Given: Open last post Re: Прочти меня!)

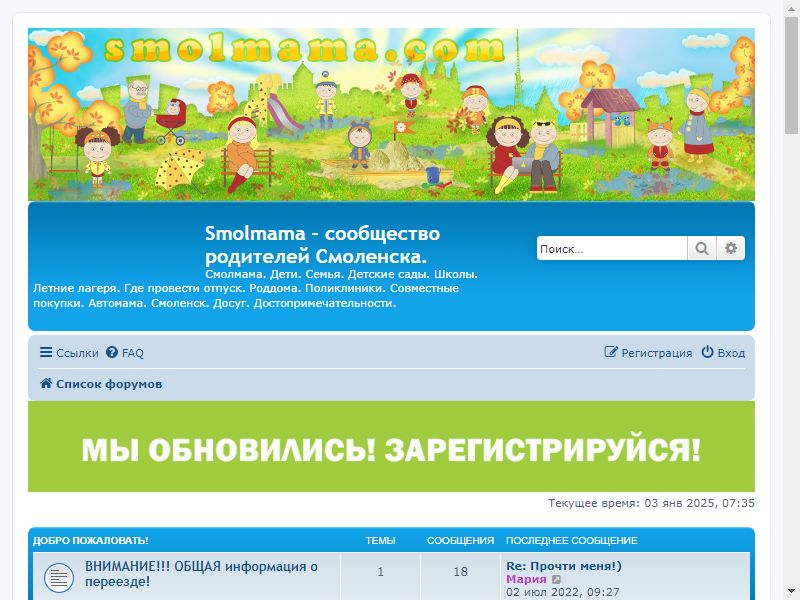Looking at the screenshot, I should coord(564,566).
